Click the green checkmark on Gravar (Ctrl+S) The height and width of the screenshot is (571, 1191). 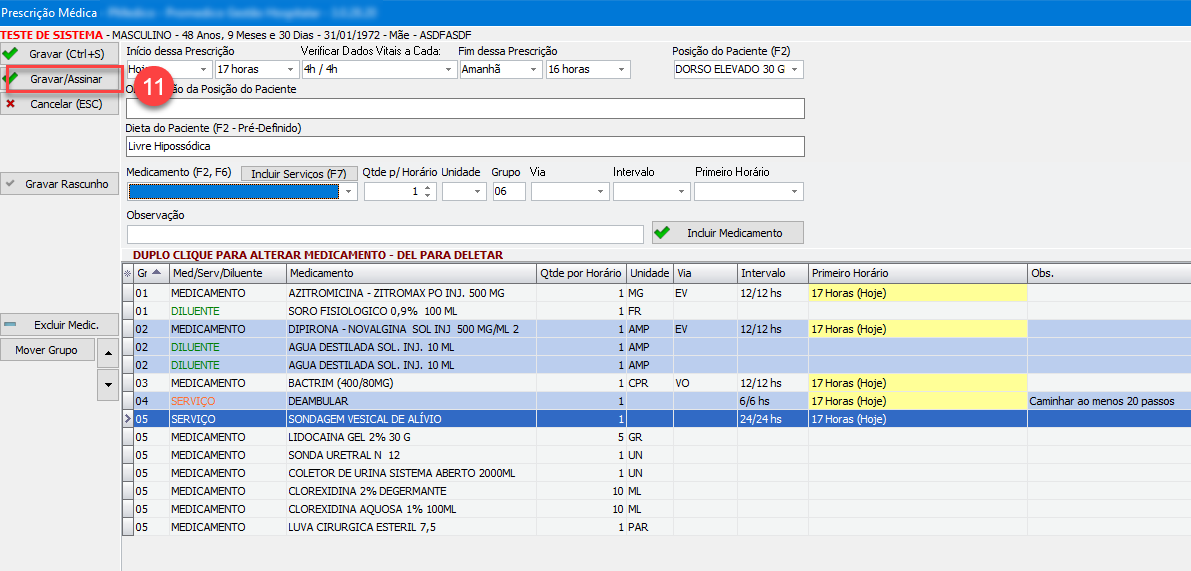click(x=11, y=53)
